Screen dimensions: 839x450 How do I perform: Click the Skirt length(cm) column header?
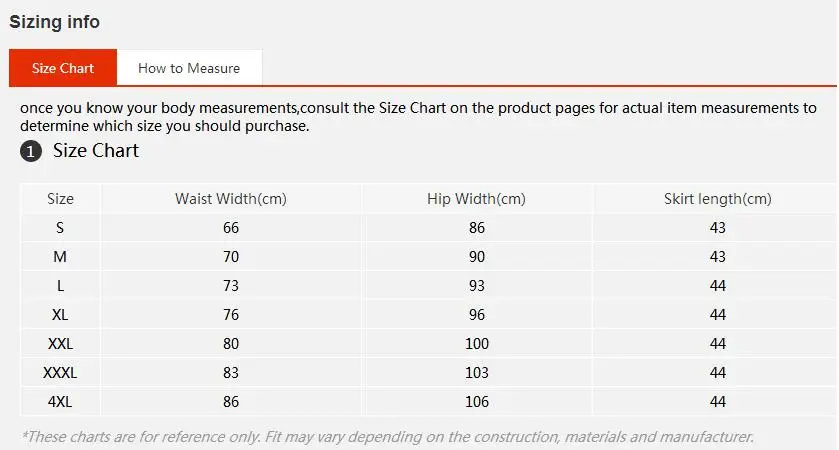point(717,199)
